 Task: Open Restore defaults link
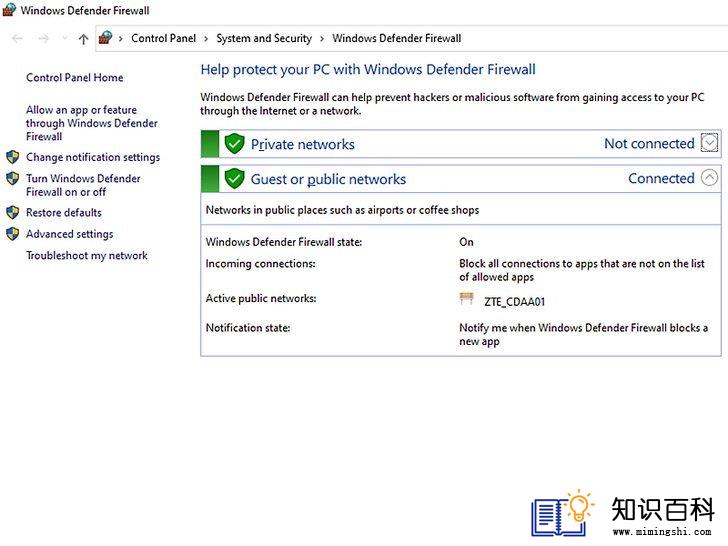(64, 213)
